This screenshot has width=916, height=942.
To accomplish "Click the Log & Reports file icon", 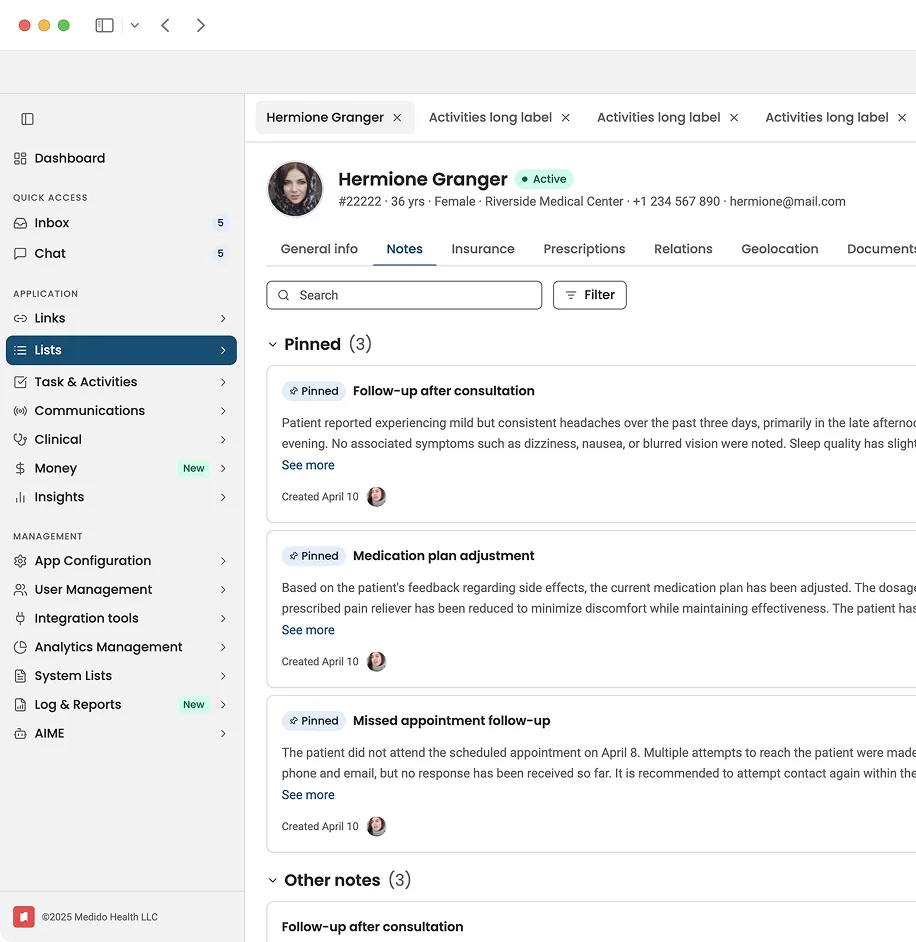I will (20, 705).
